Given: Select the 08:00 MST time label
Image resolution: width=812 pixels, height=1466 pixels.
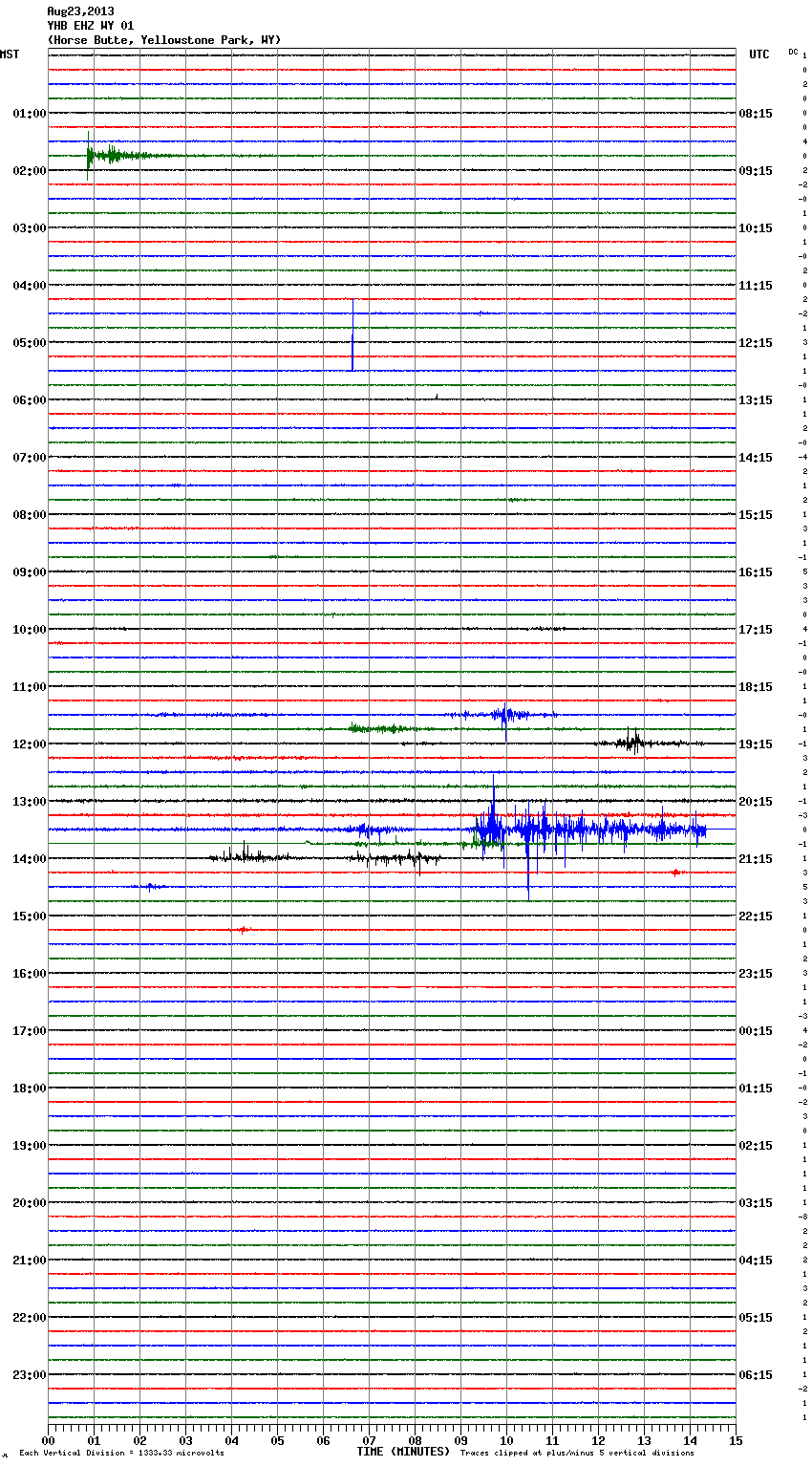Looking at the screenshot, I should point(30,515).
